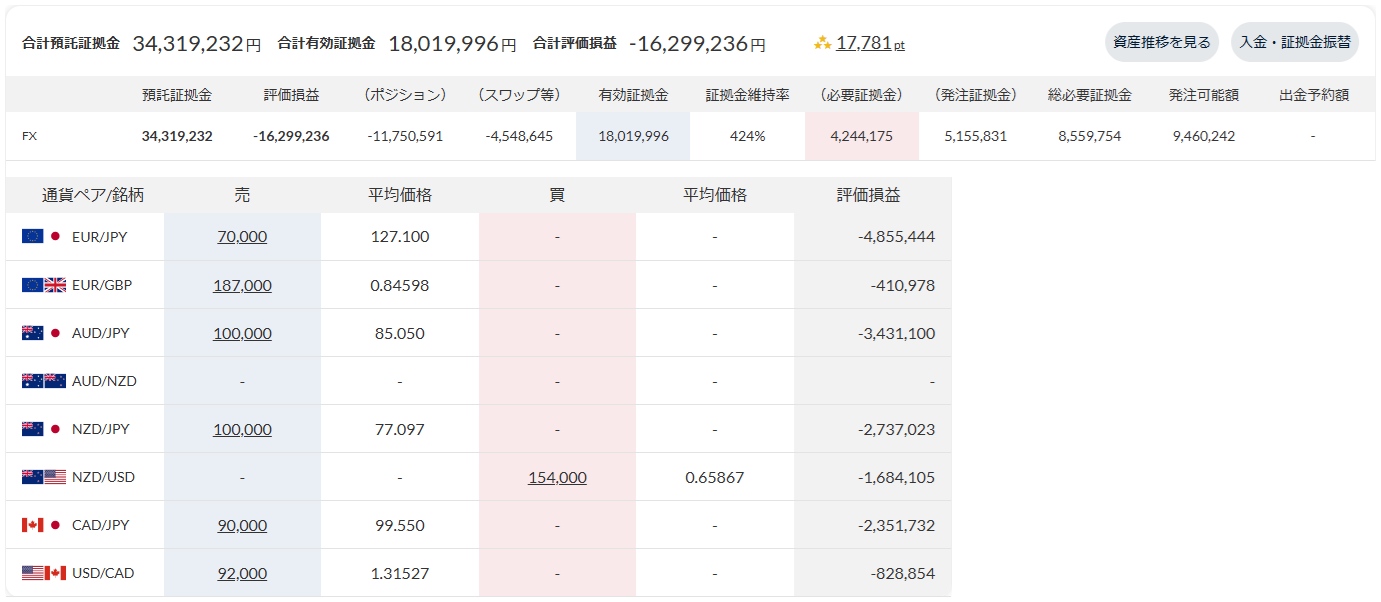Click the EUR/JPY flag icons
The width and height of the screenshot is (1381, 602).
point(42,237)
